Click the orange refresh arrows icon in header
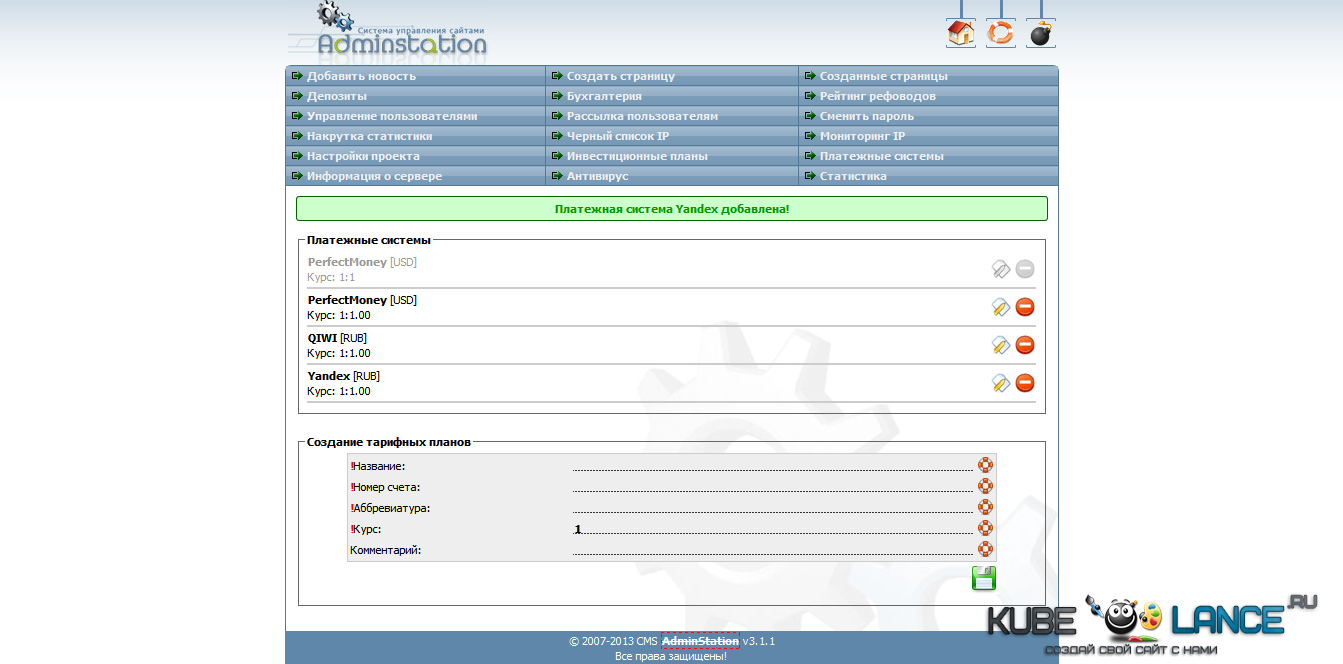The height and width of the screenshot is (664, 1343). tap(1001, 33)
